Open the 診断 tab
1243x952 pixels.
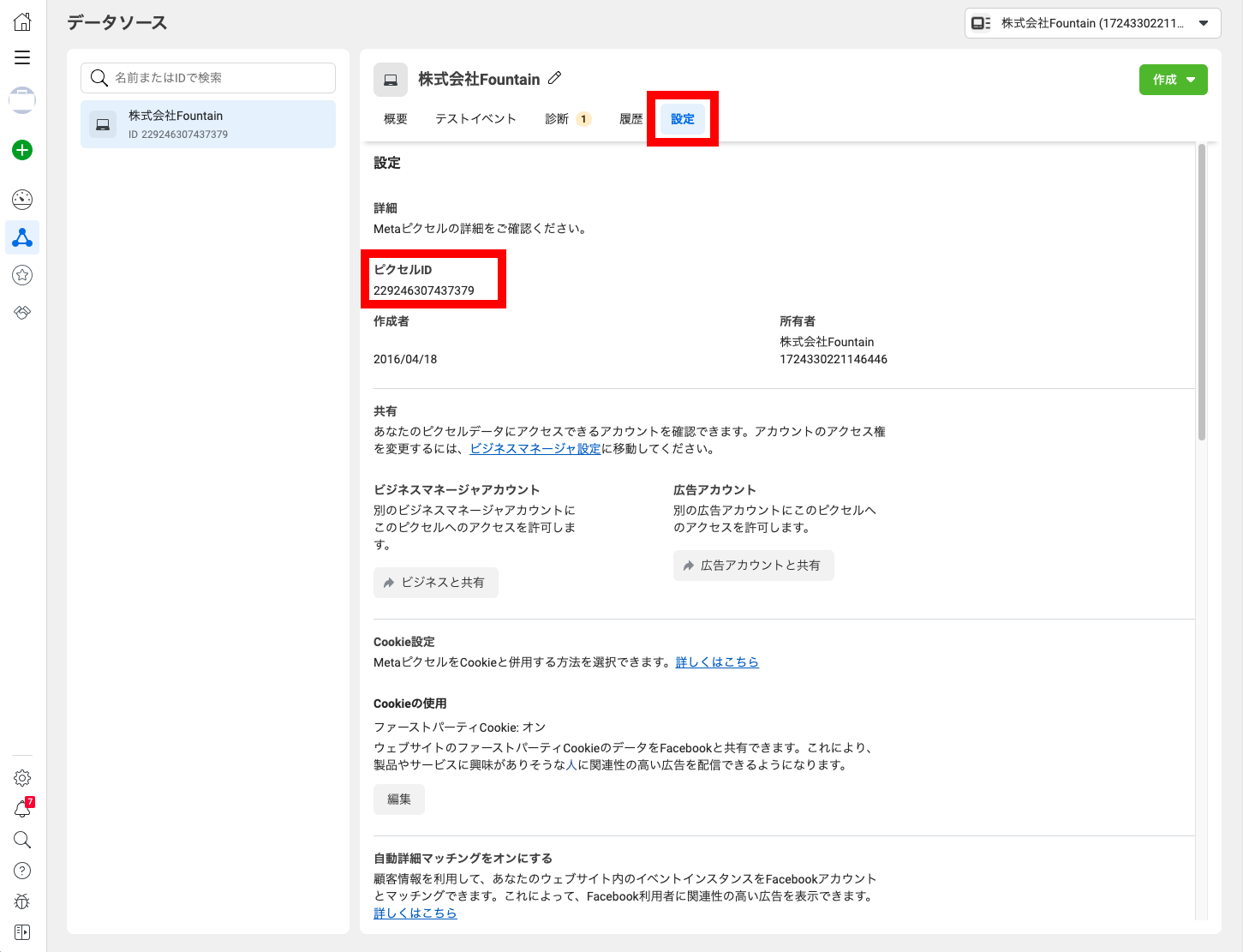pyautogui.click(x=558, y=119)
